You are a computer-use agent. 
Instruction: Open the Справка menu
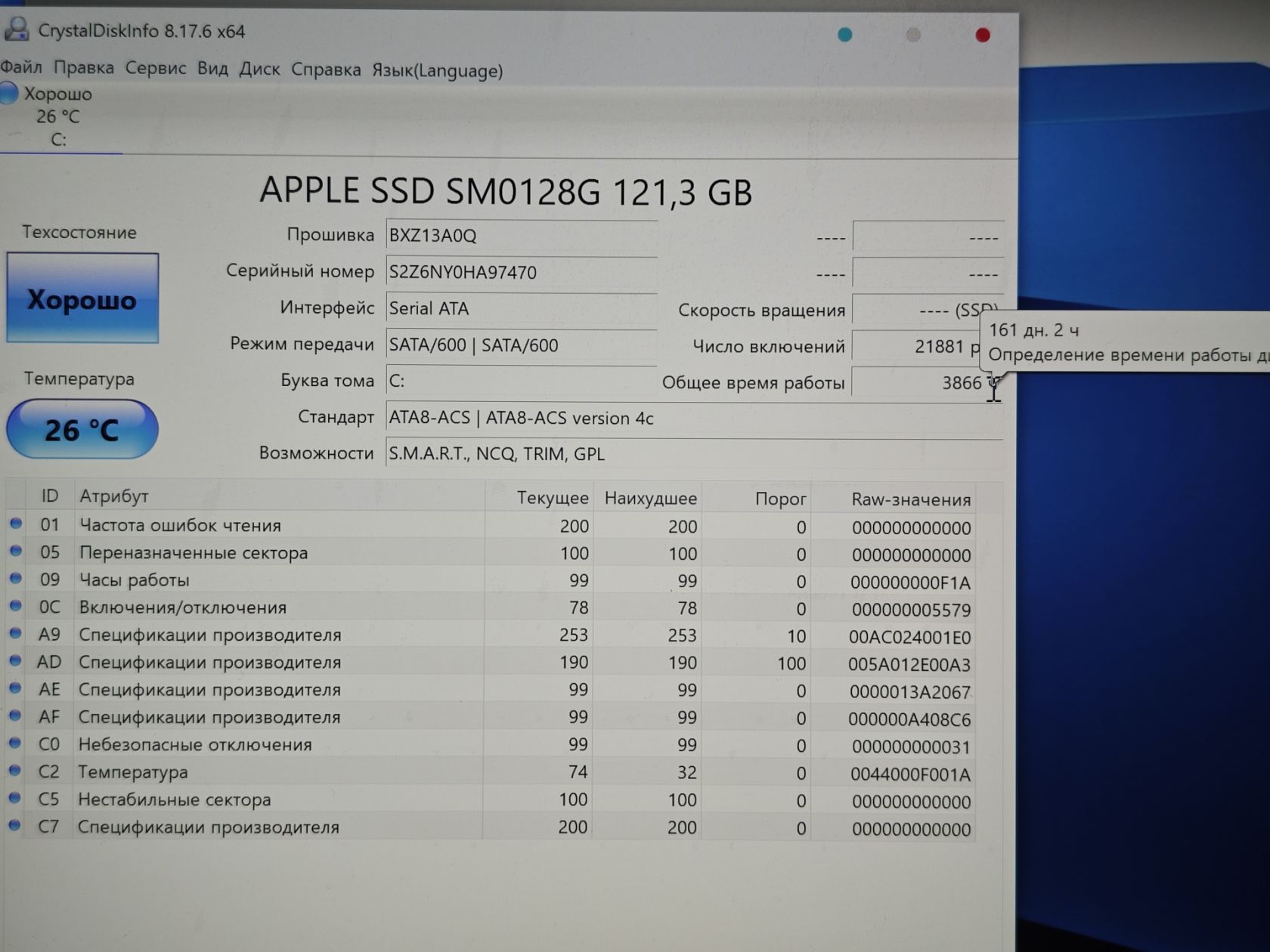point(326,70)
